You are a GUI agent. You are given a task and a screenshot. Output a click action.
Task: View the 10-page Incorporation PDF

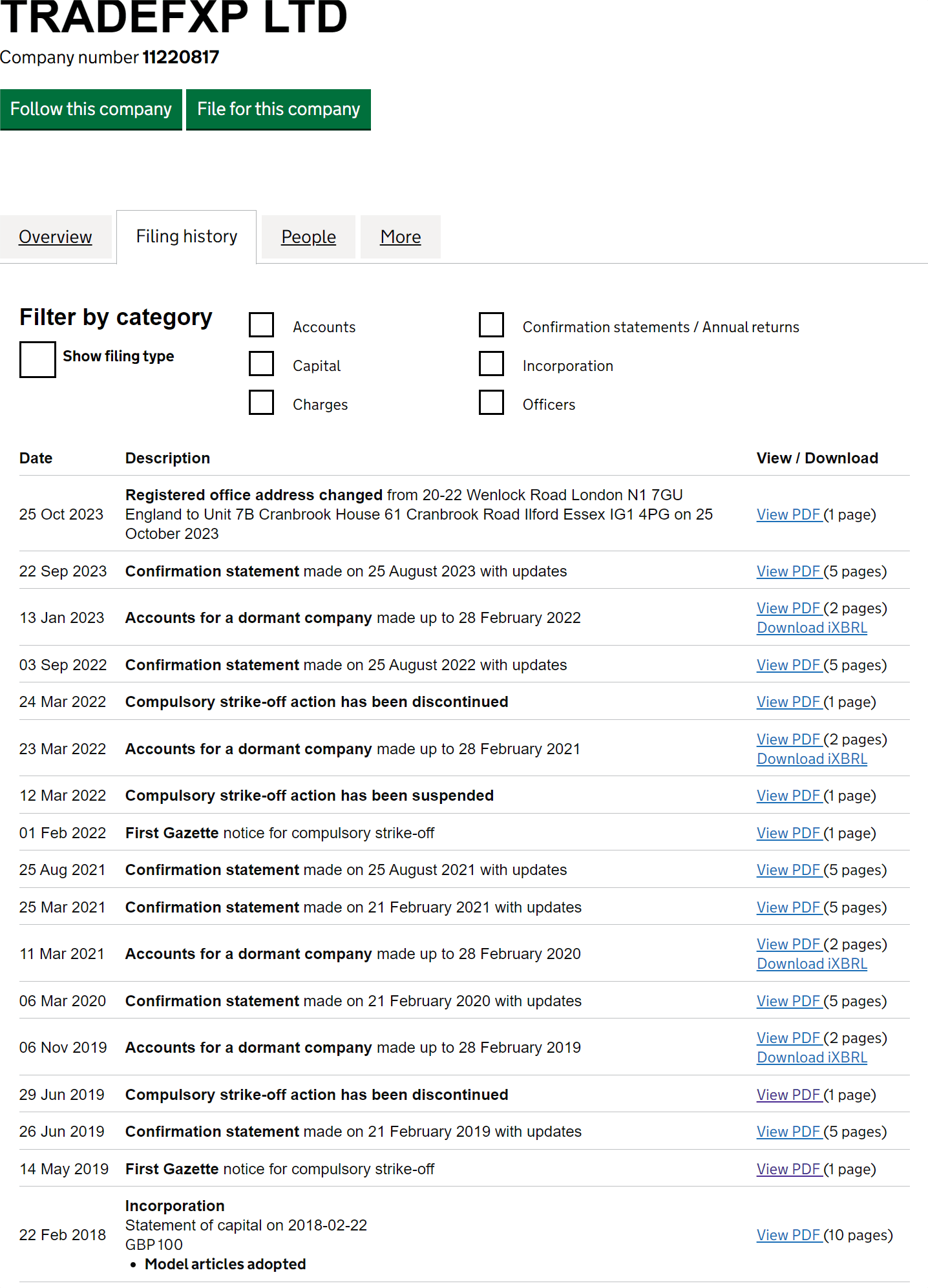(789, 1235)
